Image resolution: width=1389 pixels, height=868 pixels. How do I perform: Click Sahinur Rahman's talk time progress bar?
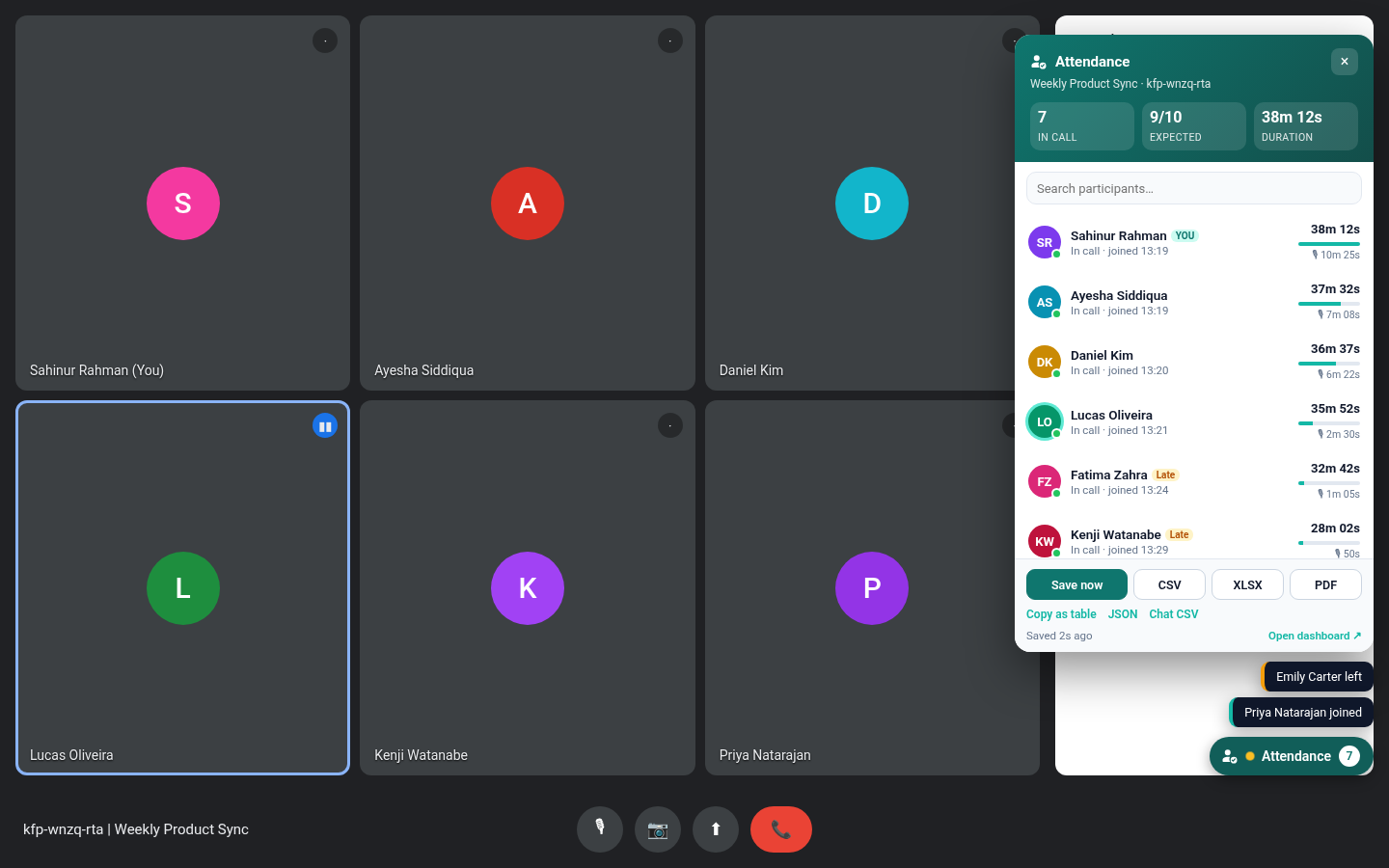pyautogui.click(x=1329, y=244)
